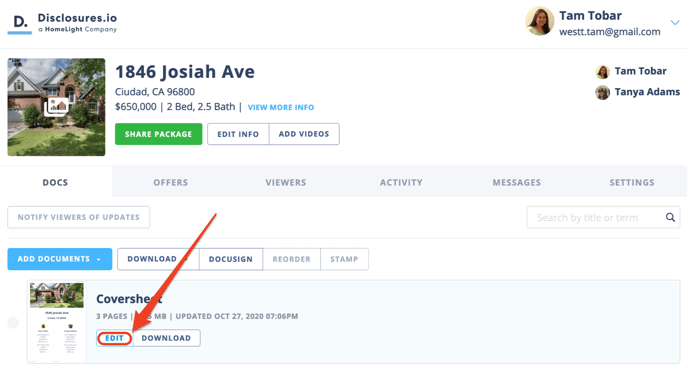Screen dimensions: 687x375
Task: Click the REORDER button
Action: [291, 259]
